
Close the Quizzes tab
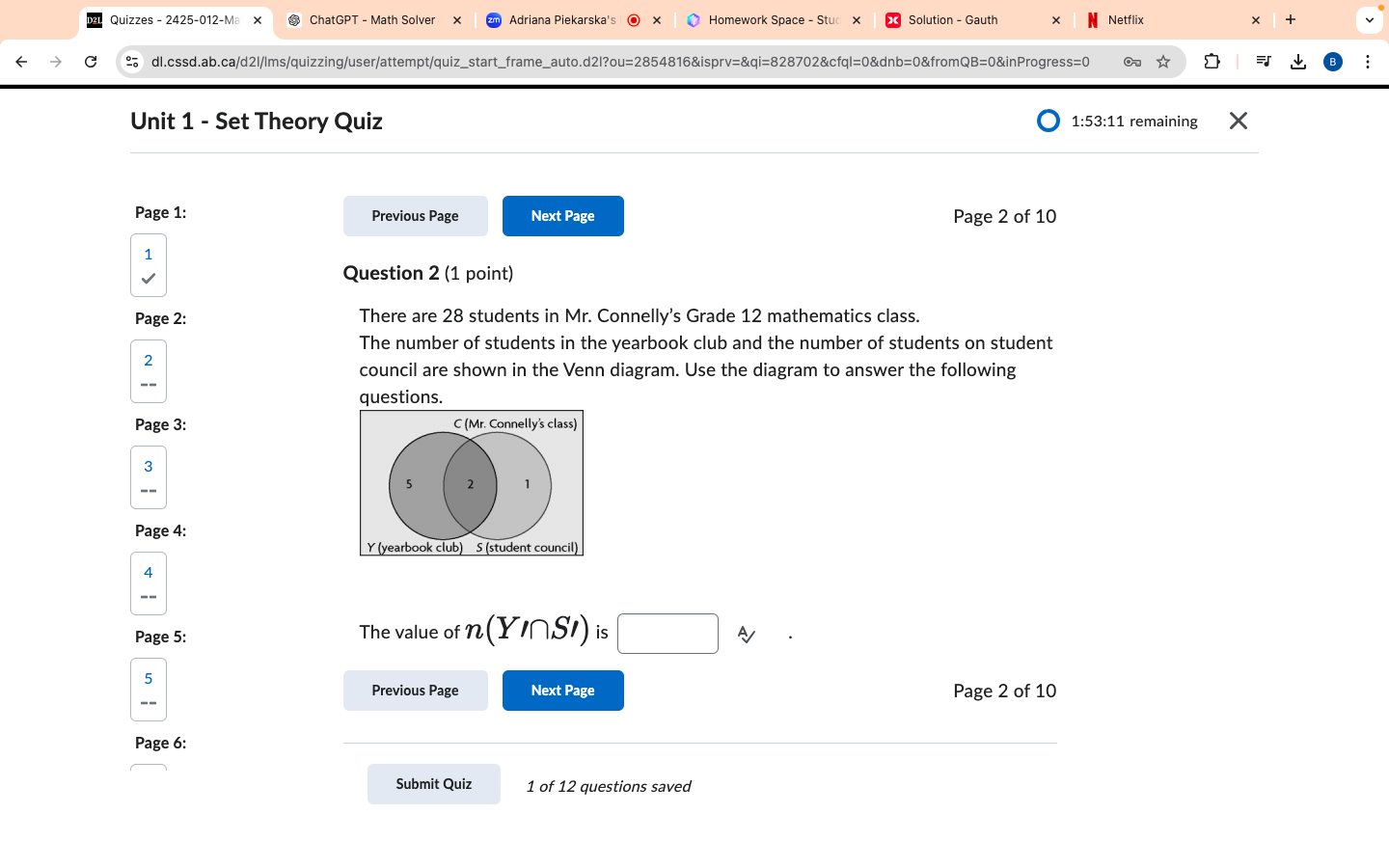pos(258,20)
